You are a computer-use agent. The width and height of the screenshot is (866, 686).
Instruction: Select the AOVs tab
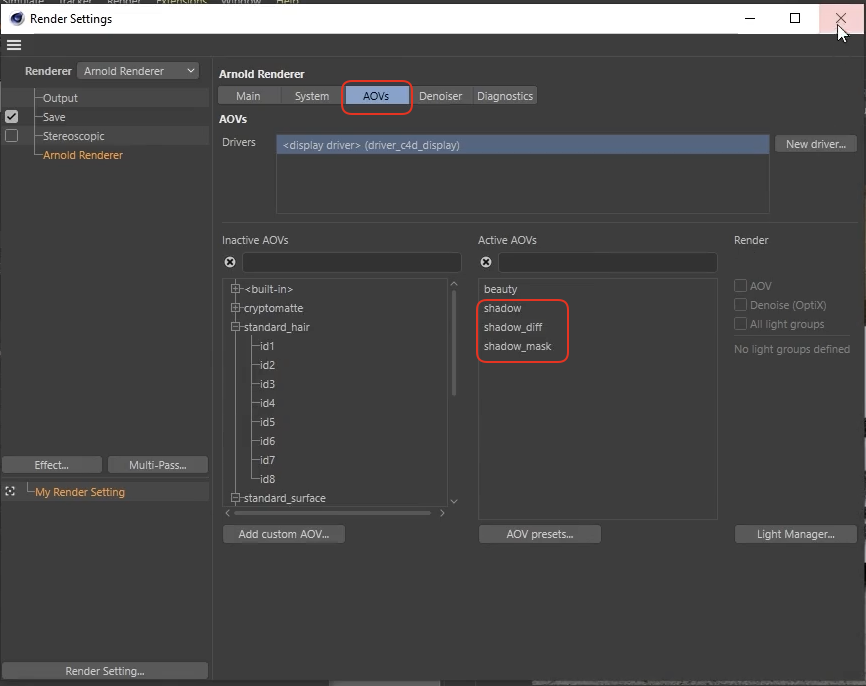376,96
